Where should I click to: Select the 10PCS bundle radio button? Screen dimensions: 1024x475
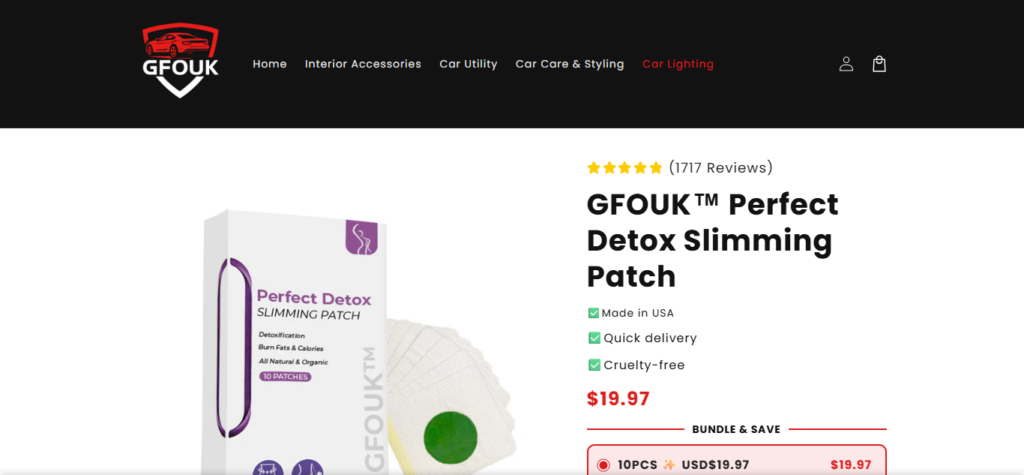(603, 465)
